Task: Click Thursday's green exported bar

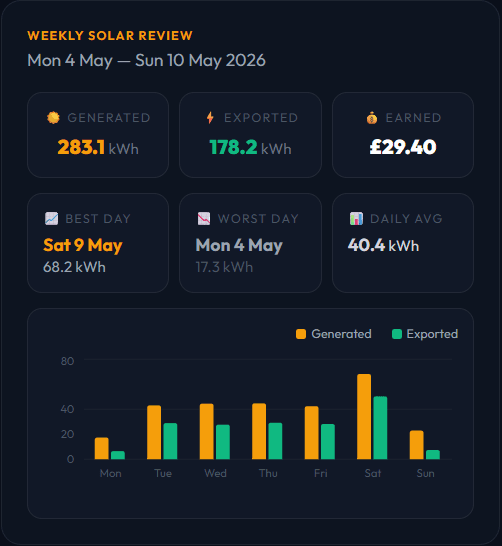Action: [275, 441]
